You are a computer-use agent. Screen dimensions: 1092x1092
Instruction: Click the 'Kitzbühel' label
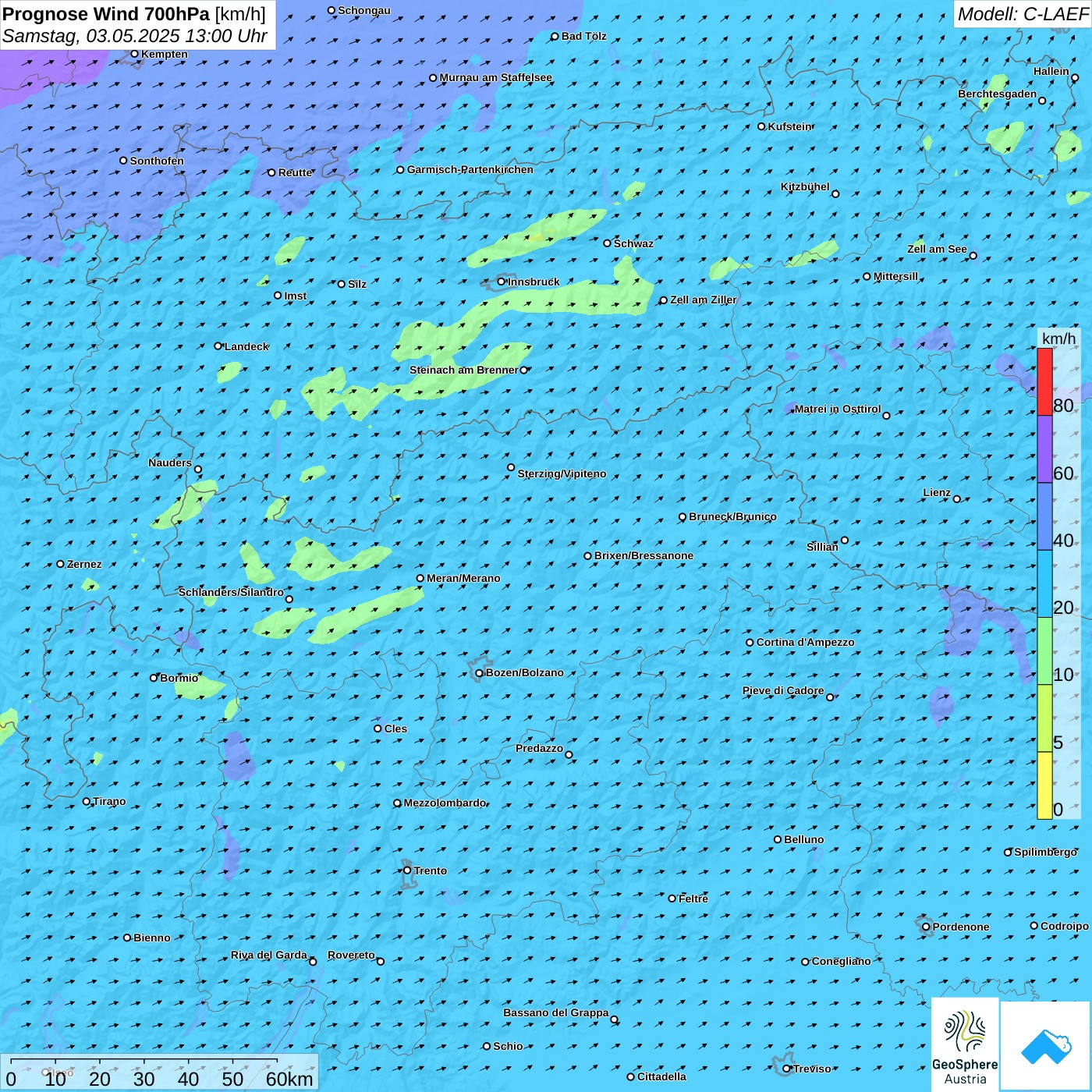[x=805, y=186]
